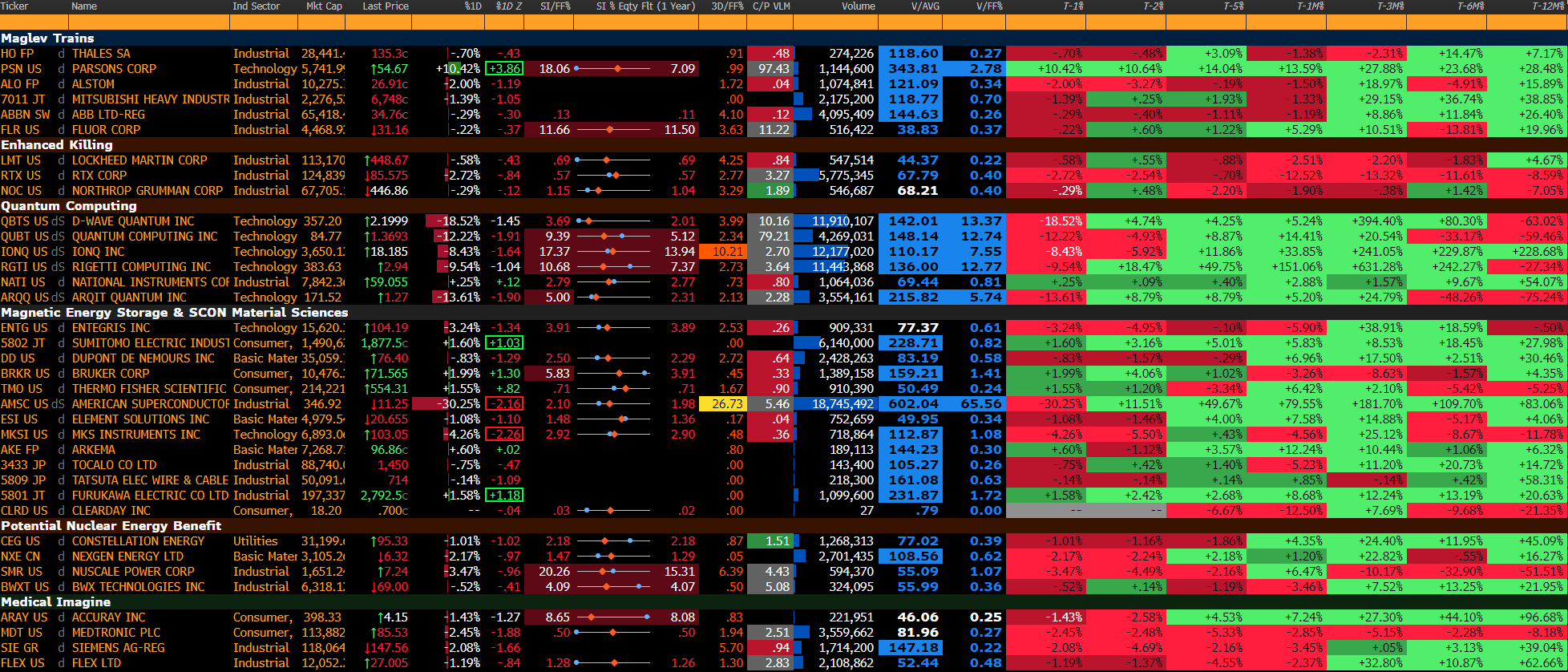Select ARKEMA name cell
The width and height of the screenshot is (1568, 672).
point(94,450)
